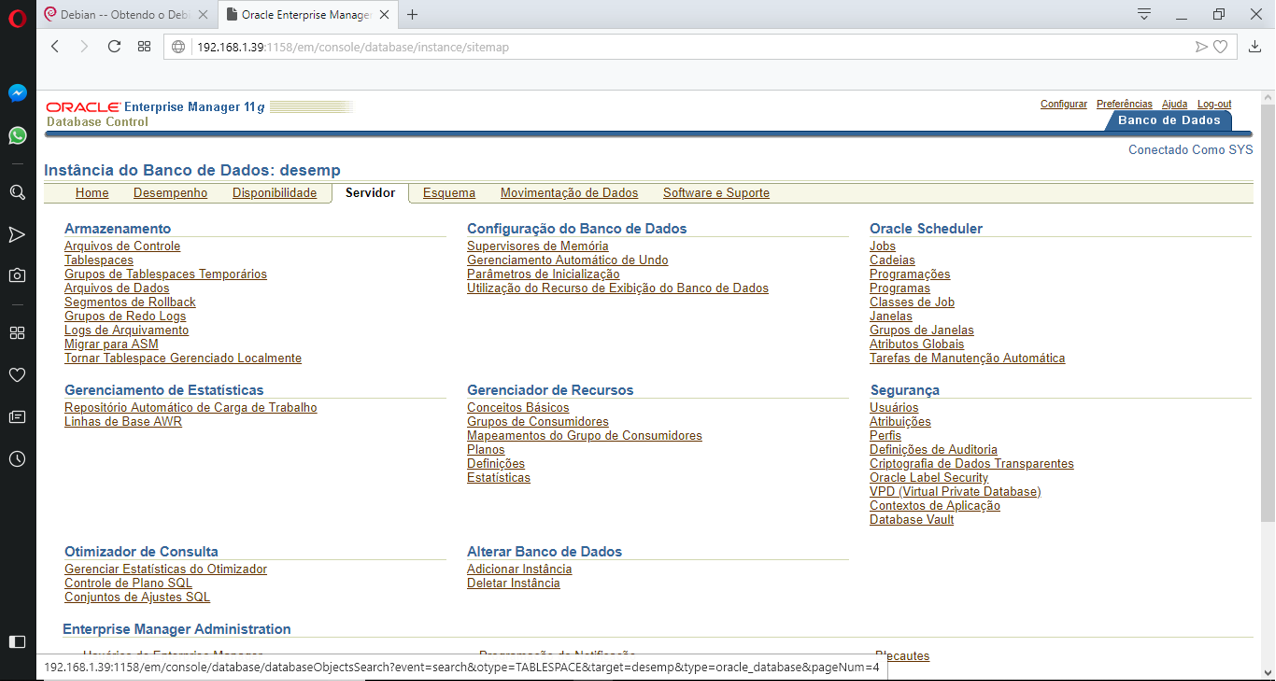The width and height of the screenshot is (1276, 681).
Task: Send page to My Flow from address bar
Action: pos(1201,47)
